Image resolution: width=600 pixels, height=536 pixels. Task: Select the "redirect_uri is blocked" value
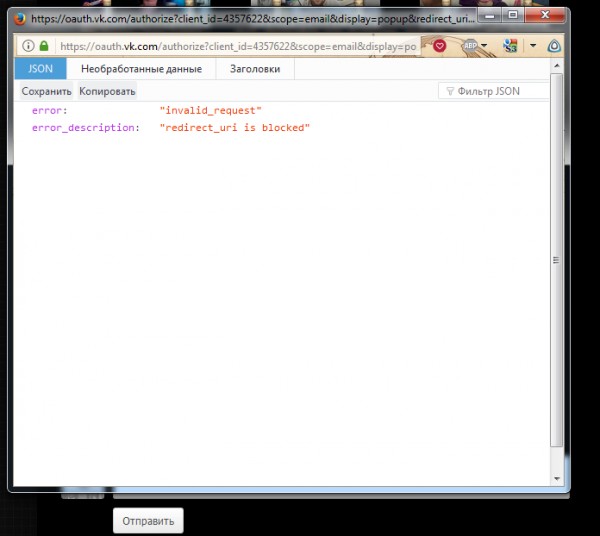235,128
